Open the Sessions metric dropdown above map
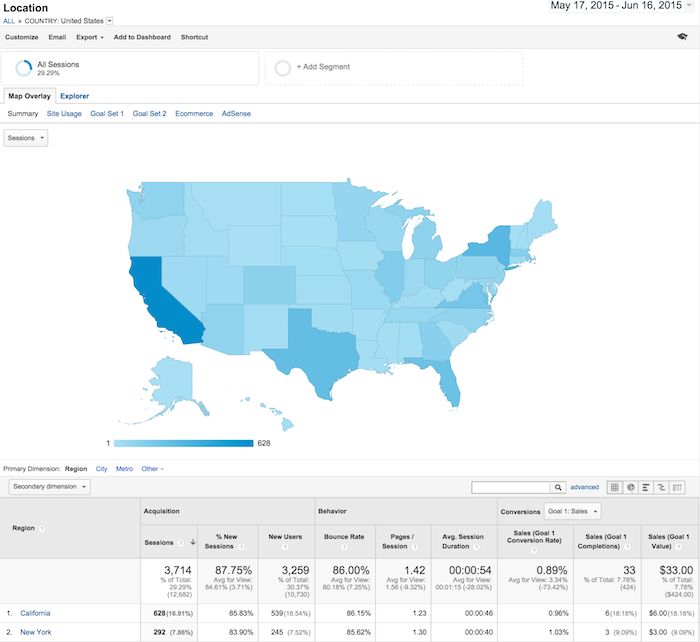 pyautogui.click(x=26, y=138)
